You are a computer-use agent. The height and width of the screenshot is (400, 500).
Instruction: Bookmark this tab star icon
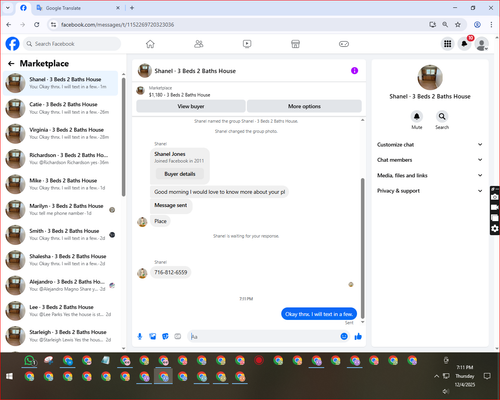coord(458,25)
